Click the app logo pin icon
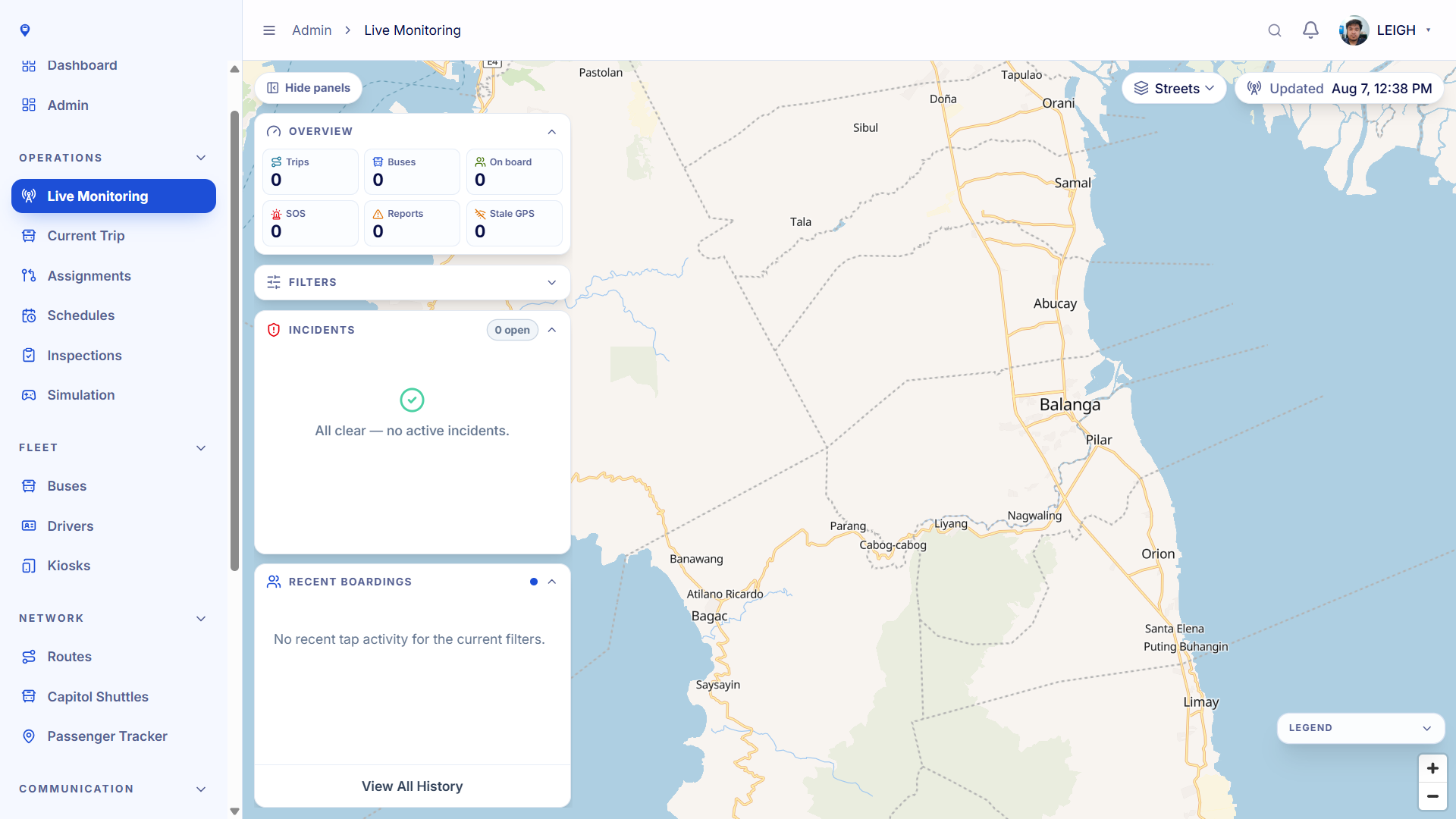The image size is (1456, 819). pyautogui.click(x=25, y=30)
